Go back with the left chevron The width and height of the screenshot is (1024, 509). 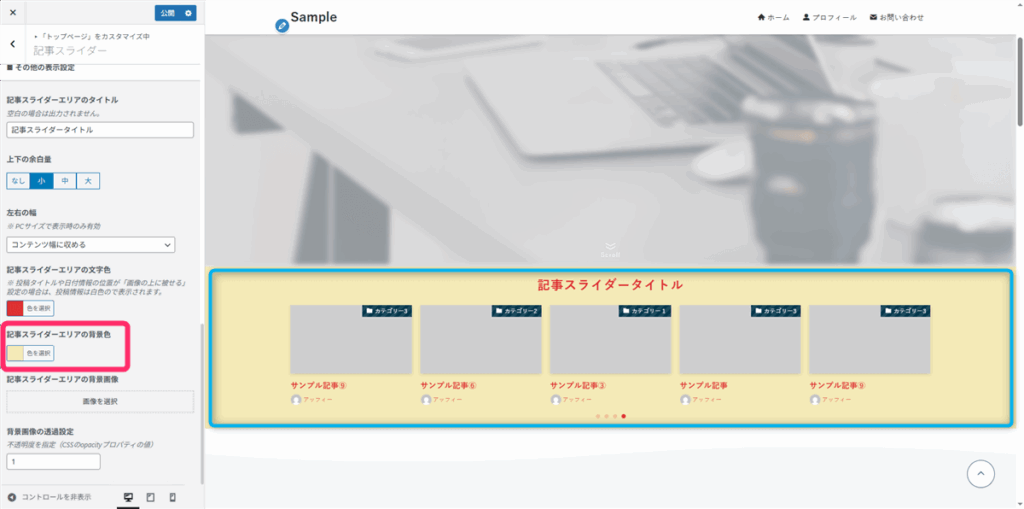tap(12, 44)
